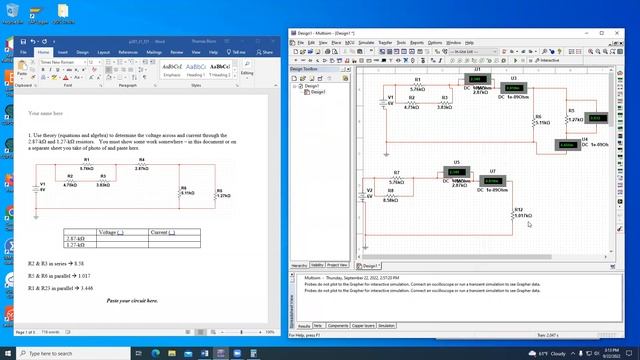Apply the Heading 1 style
Image resolution: width=640 pixels, height=360 pixels.
pyautogui.click(x=196, y=70)
